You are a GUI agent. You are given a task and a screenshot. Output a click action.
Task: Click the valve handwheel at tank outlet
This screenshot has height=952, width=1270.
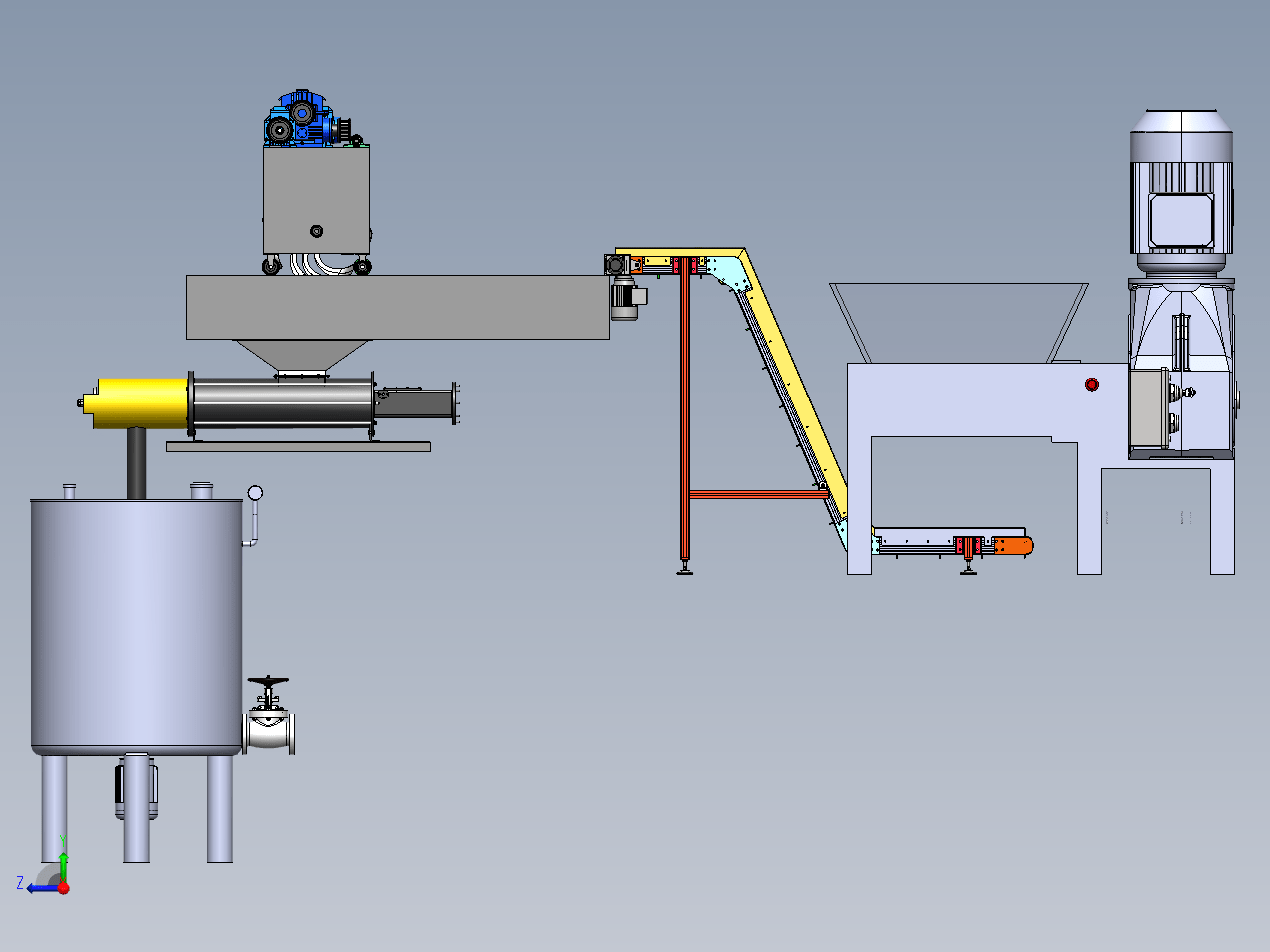click(268, 681)
